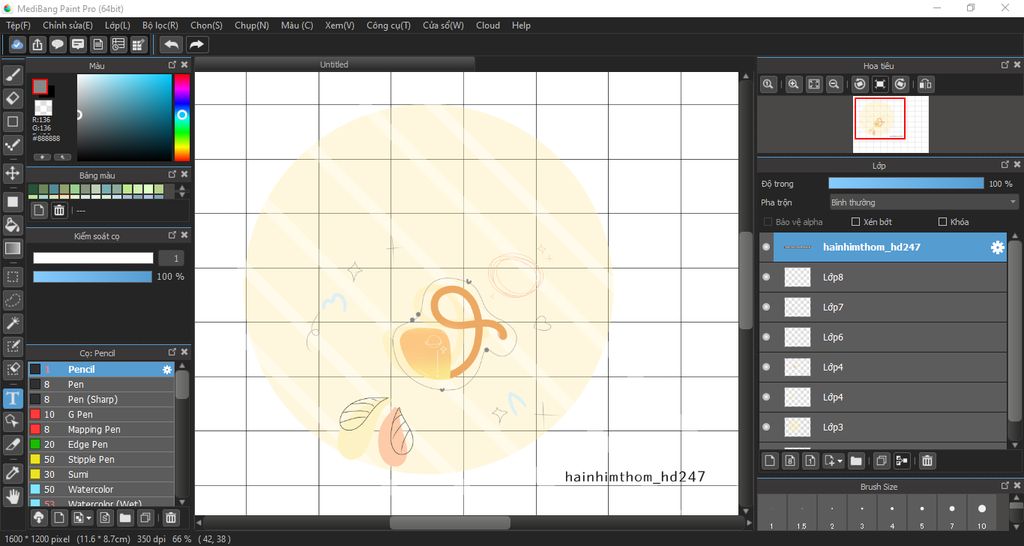Select the Bucket fill tool
Image resolution: width=1024 pixels, height=546 pixels.
[12, 225]
